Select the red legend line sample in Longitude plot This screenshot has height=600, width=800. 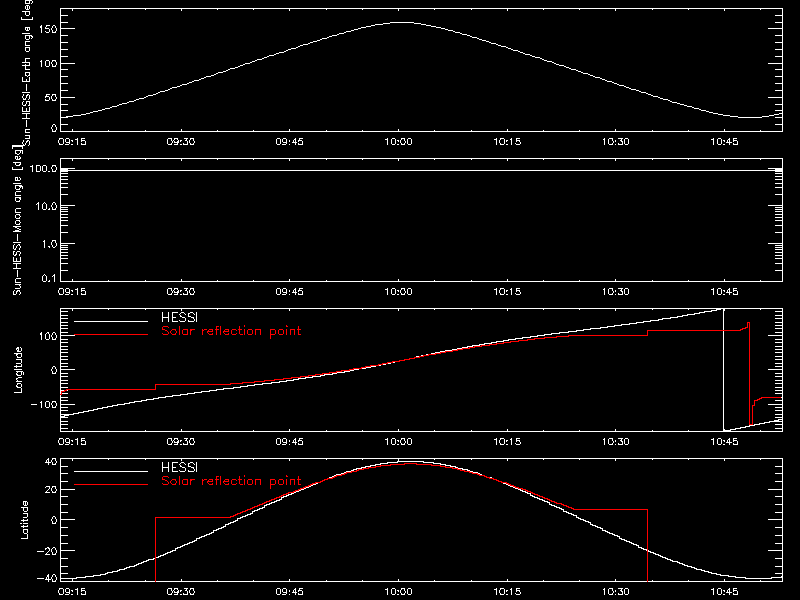[x=111, y=335]
